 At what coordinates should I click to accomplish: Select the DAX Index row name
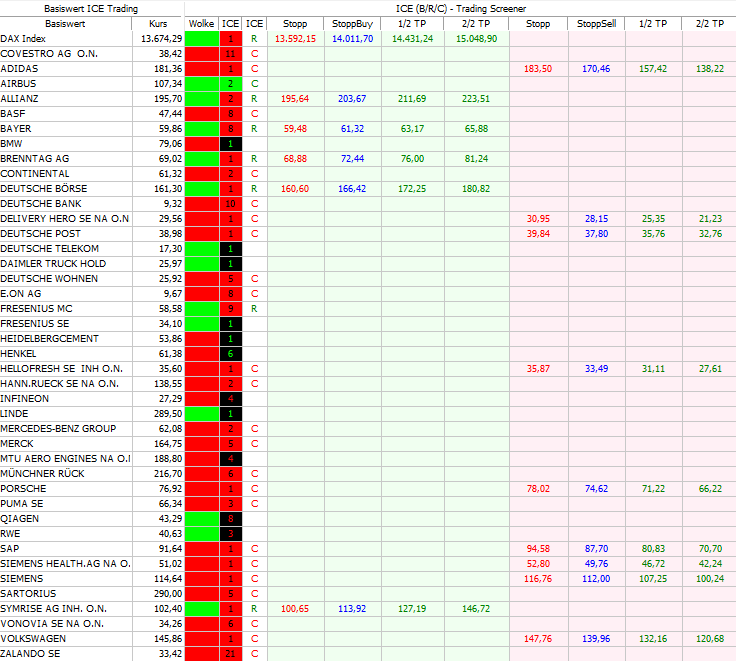(x=23, y=38)
